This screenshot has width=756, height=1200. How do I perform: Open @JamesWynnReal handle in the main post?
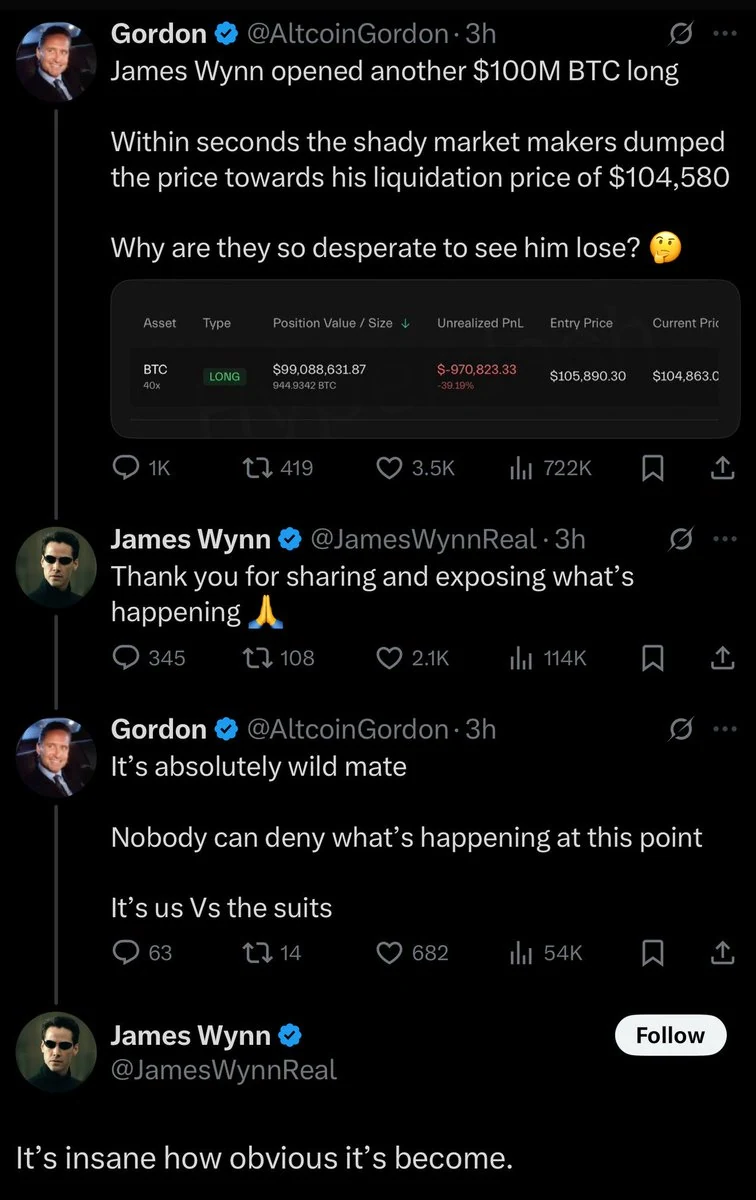(223, 1070)
